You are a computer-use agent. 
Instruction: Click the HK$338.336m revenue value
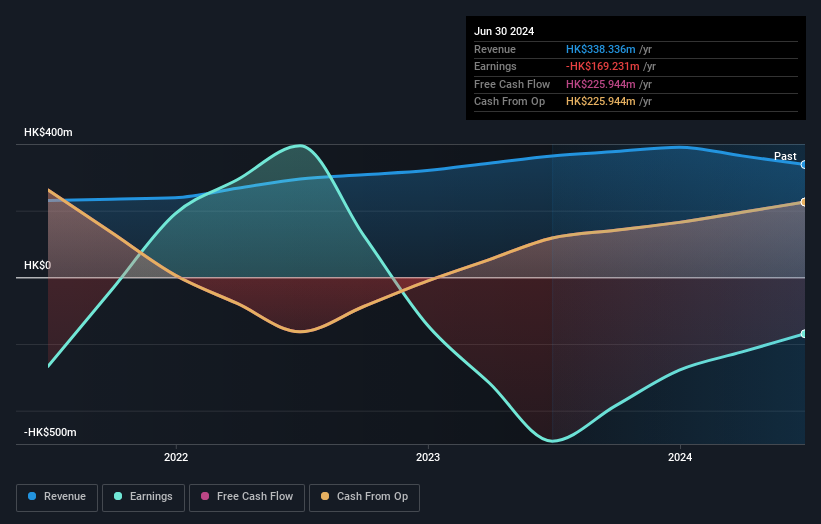(601, 49)
